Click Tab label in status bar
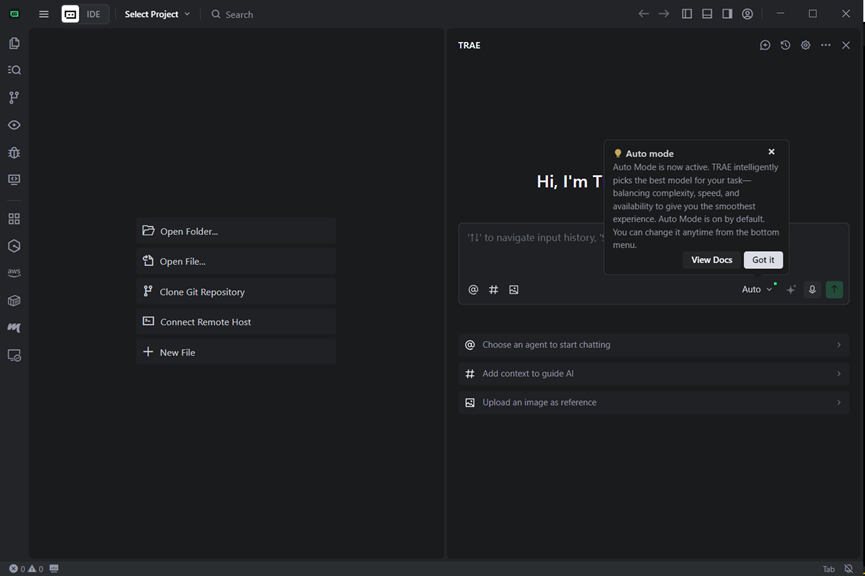The height and width of the screenshot is (576, 865). (x=829, y=569)
